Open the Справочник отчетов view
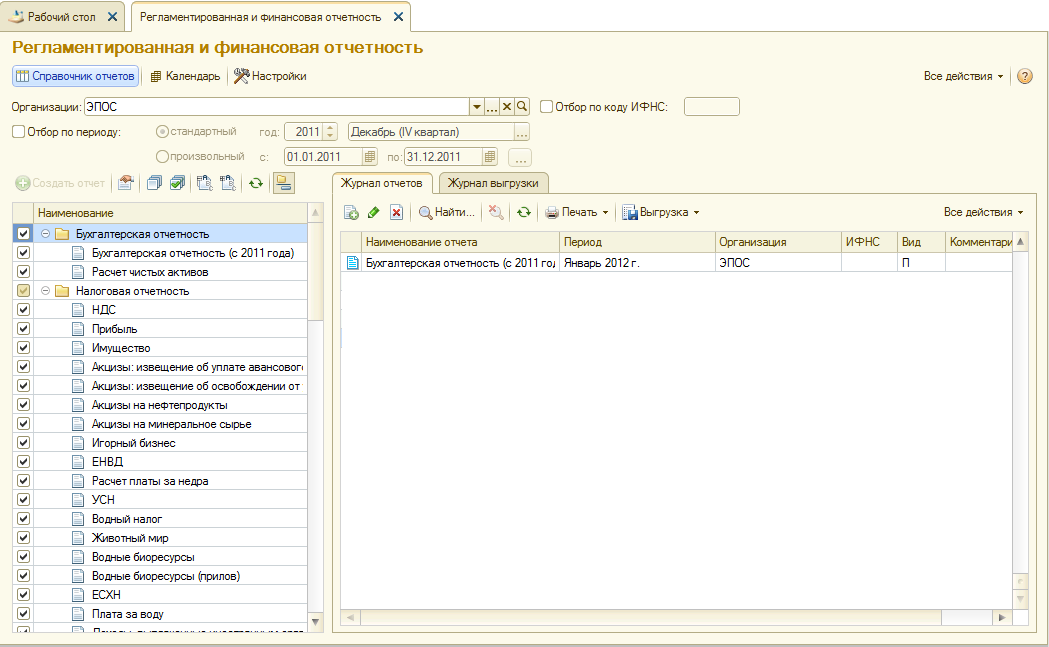 75,76
